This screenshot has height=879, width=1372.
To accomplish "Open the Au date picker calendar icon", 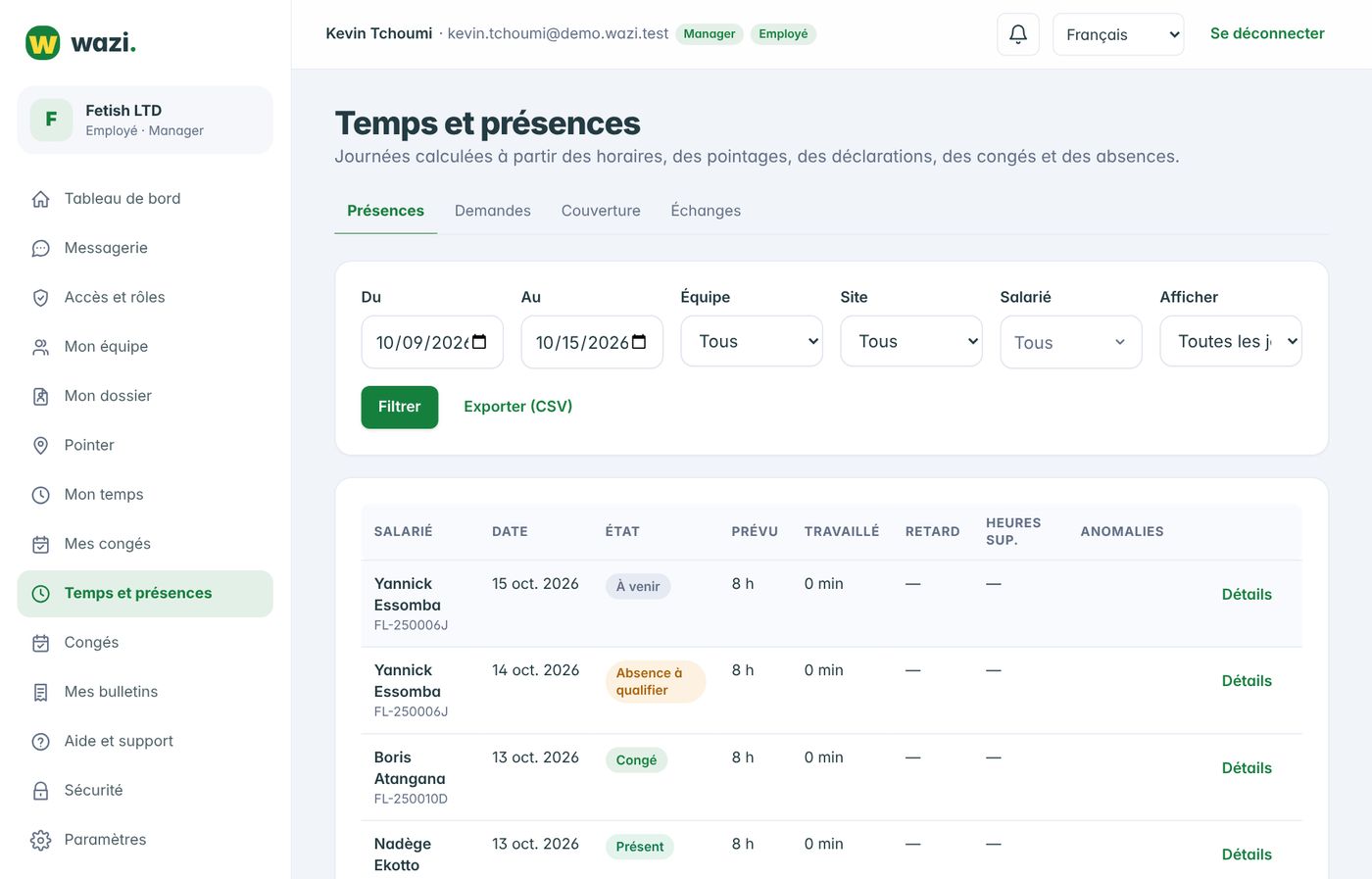I will click(x=639, y=342).
